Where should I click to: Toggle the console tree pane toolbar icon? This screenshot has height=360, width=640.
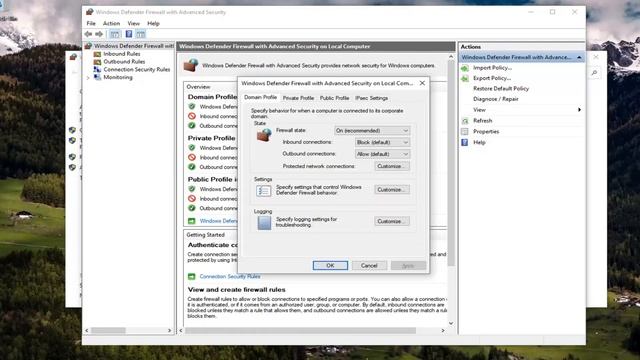115,34
